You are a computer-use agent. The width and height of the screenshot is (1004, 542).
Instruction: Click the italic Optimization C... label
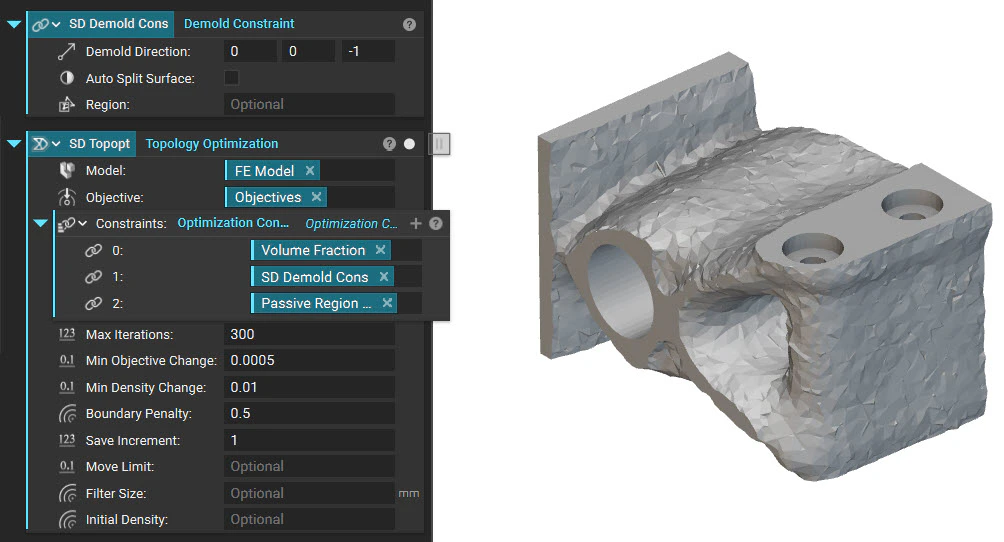click(x=352, y=224)
